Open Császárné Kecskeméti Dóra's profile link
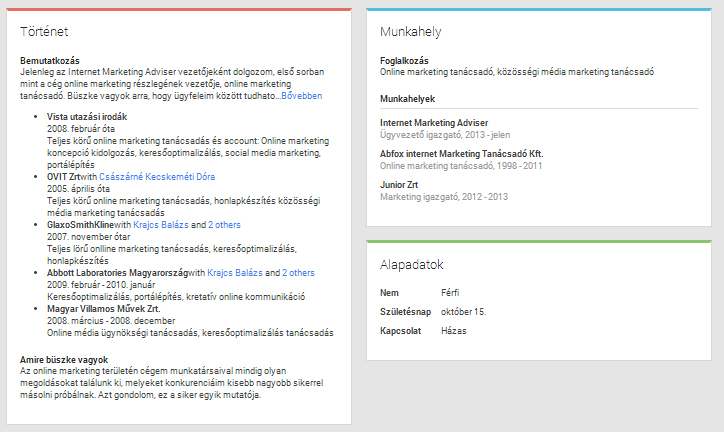Viewport: 724px width, 432px height. coord(157,177)
